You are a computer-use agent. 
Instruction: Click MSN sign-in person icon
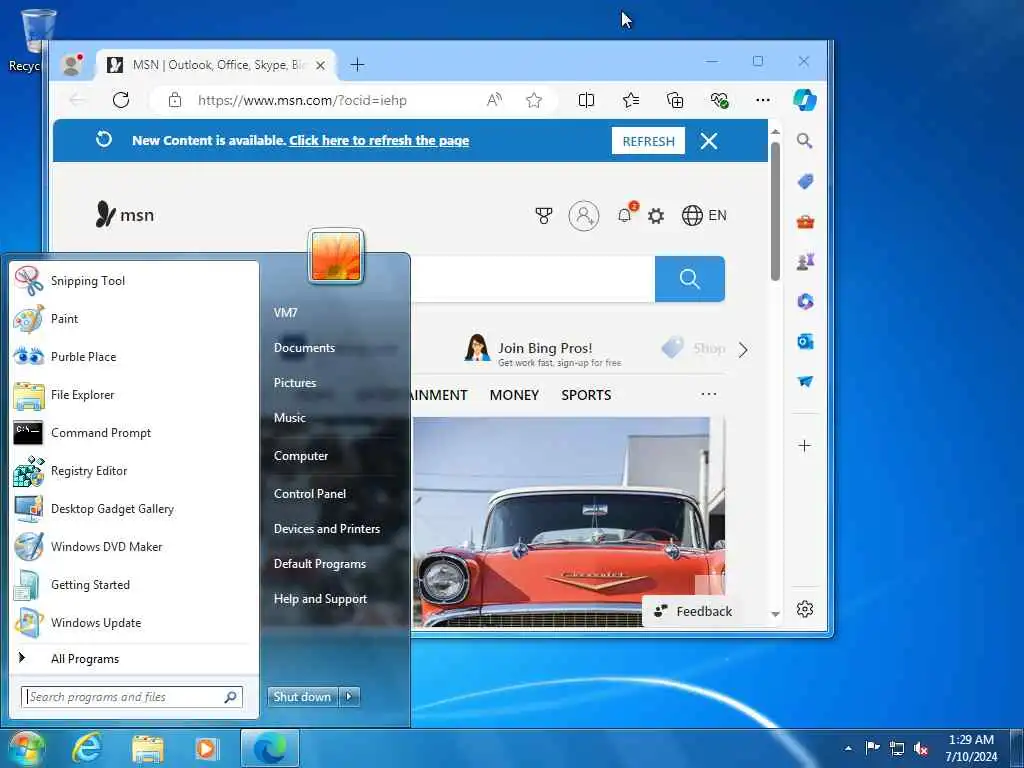[x=584, y=216]
